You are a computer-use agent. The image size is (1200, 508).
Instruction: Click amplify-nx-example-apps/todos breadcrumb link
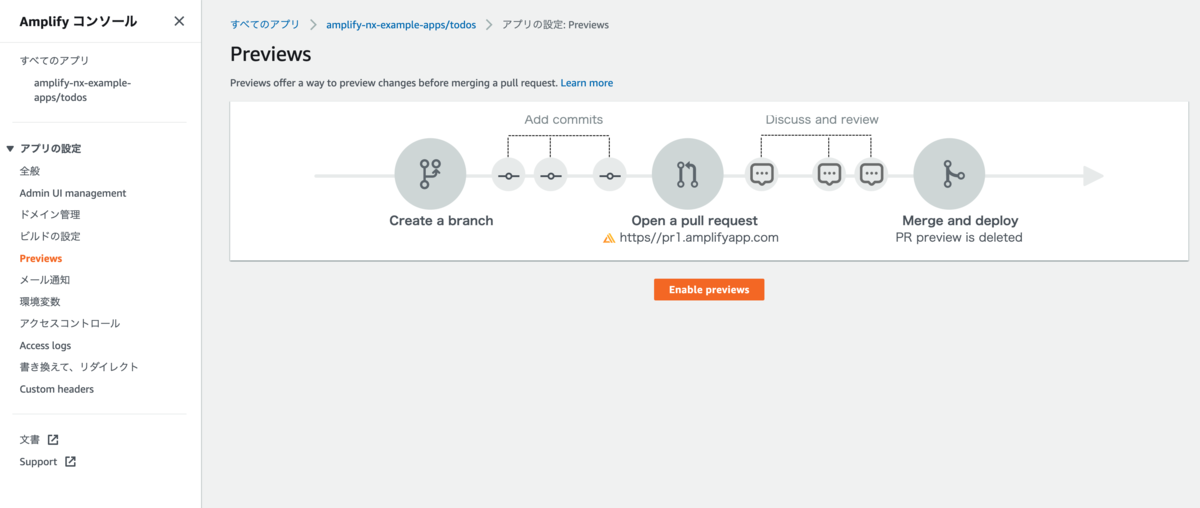coord(400,24)
